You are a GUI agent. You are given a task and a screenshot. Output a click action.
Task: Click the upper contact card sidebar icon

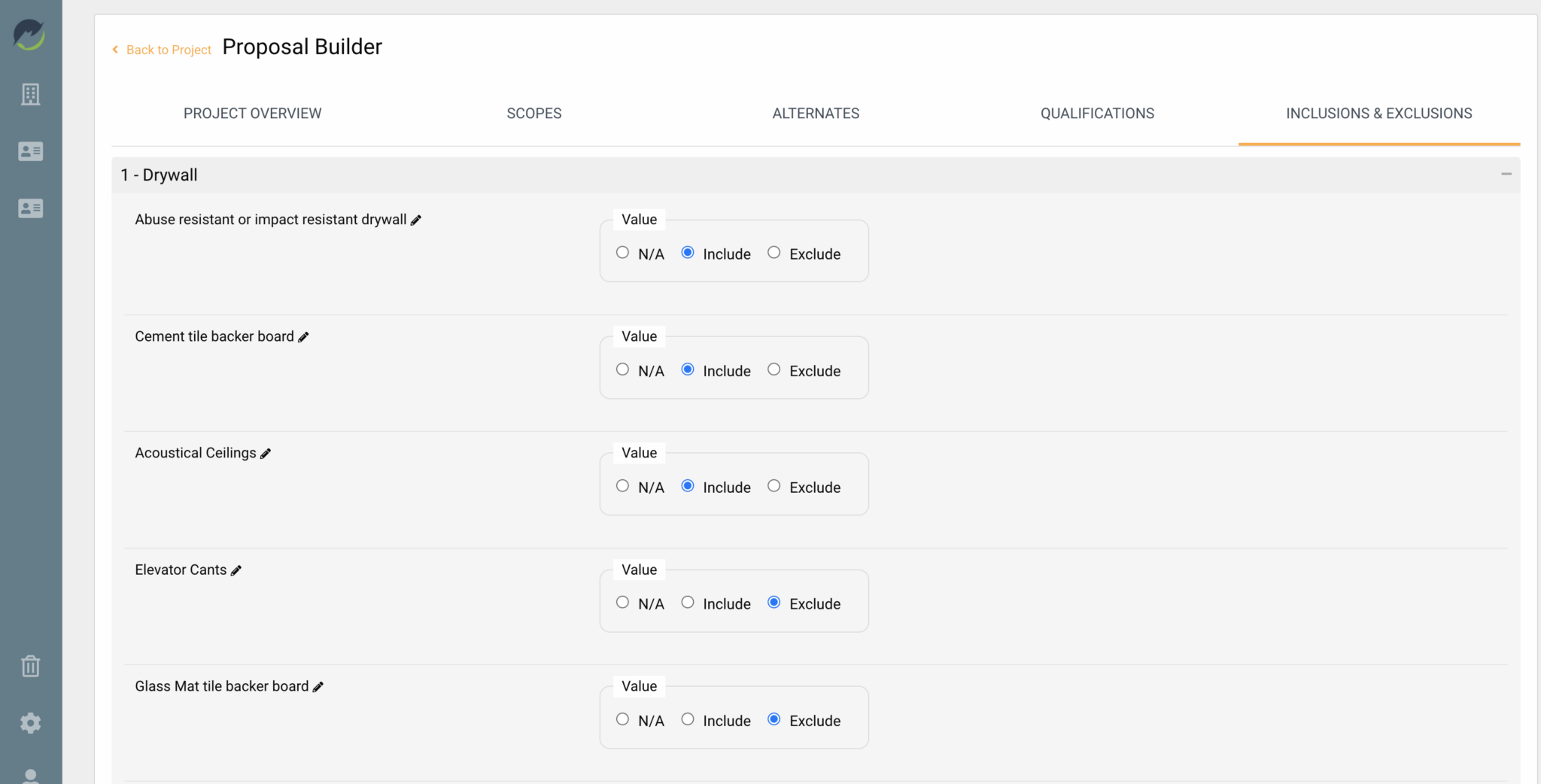[x=30, y=151]
